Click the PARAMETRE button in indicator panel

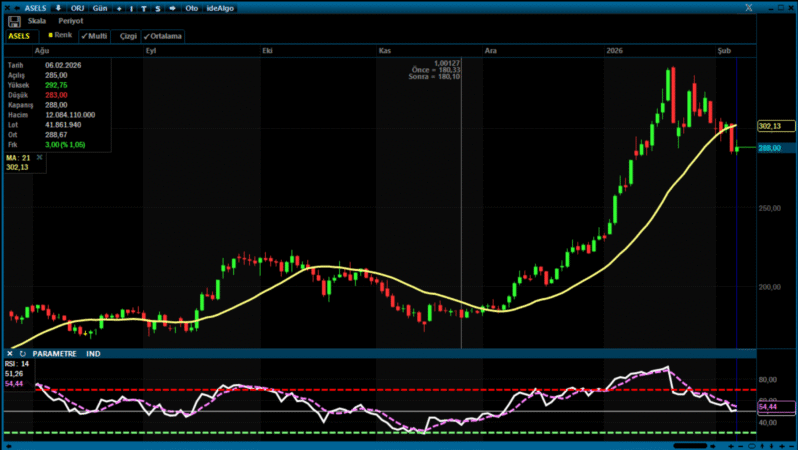click(54, 353)
